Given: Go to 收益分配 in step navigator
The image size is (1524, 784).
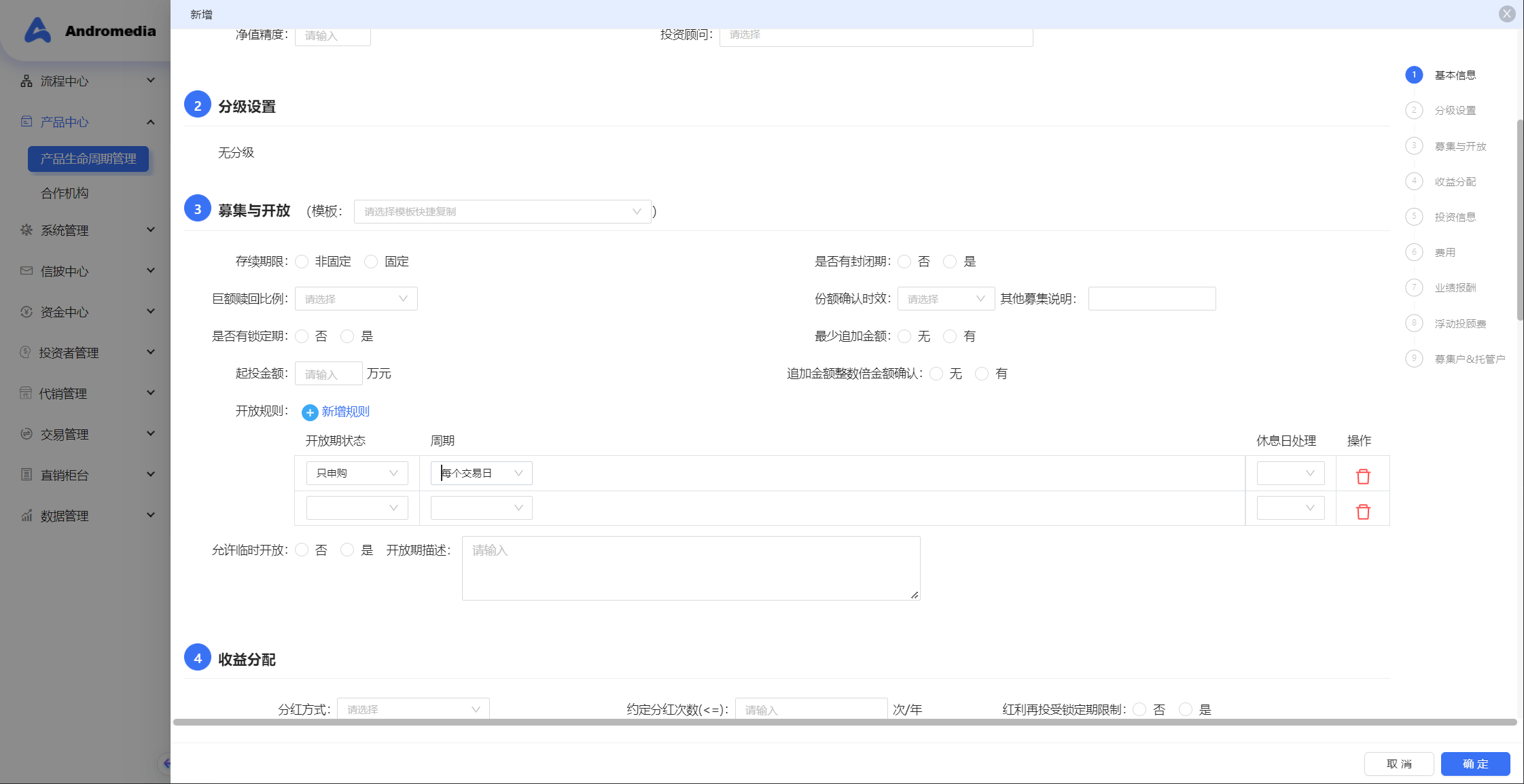Looking at the screenshot, I should pos(1455,181).
